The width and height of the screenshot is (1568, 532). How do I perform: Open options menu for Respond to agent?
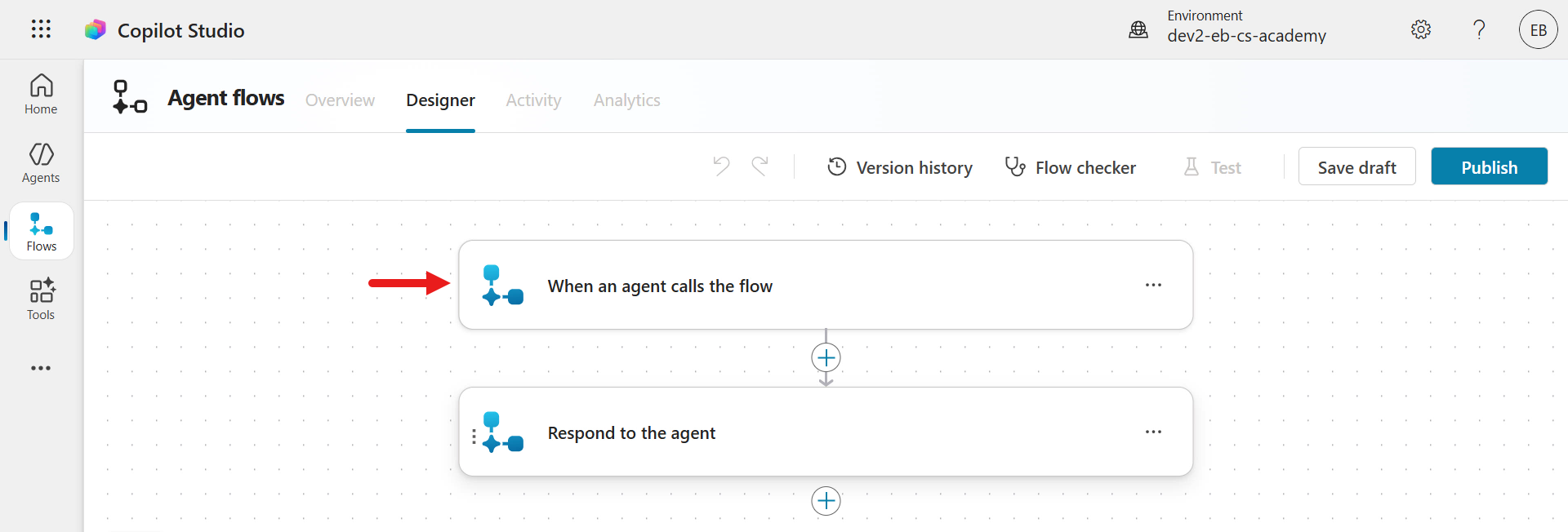[1152, 432]
